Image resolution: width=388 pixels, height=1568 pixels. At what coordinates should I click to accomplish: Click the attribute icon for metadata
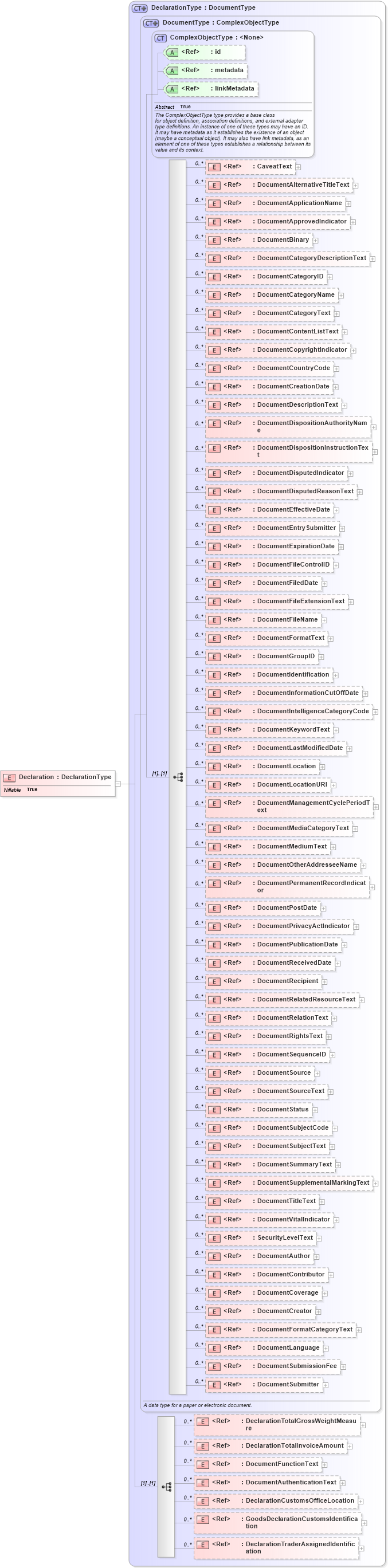(172, 70)
